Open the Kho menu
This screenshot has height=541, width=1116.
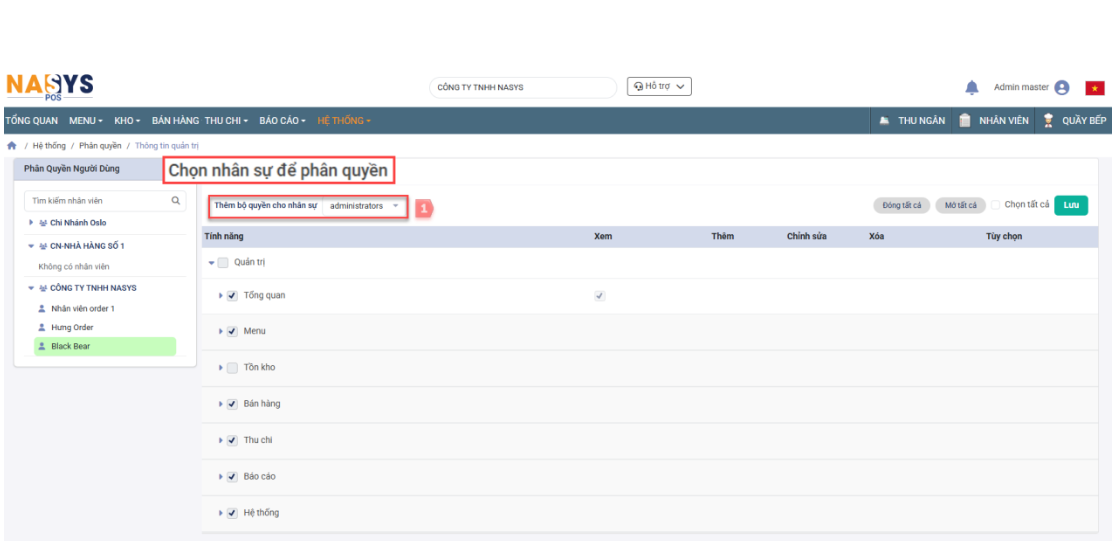[126, 121]
